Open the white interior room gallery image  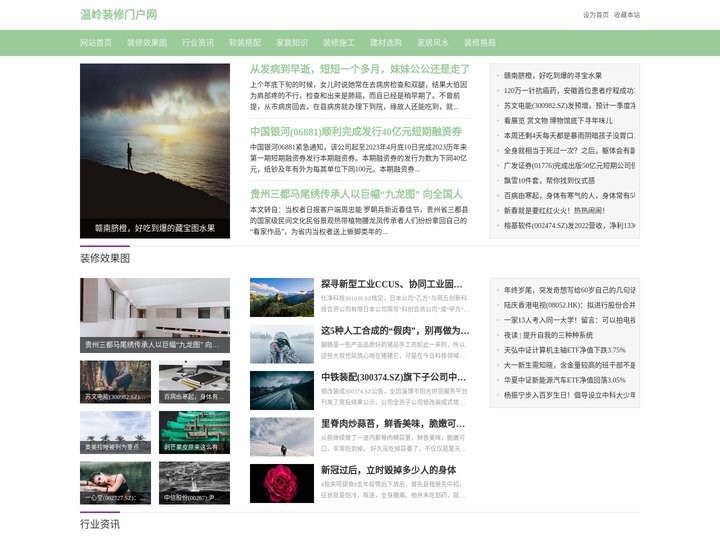155,315
